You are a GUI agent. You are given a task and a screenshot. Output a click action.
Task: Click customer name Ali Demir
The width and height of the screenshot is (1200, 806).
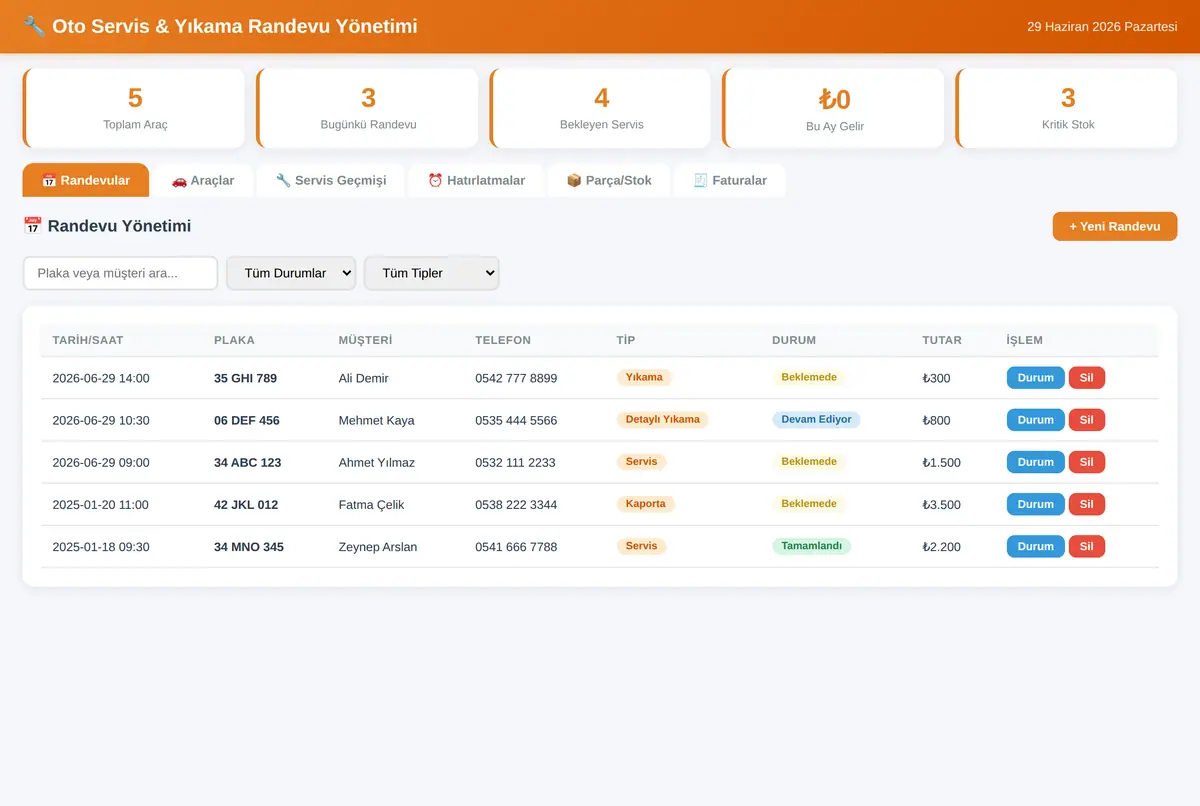pos(364,378)
